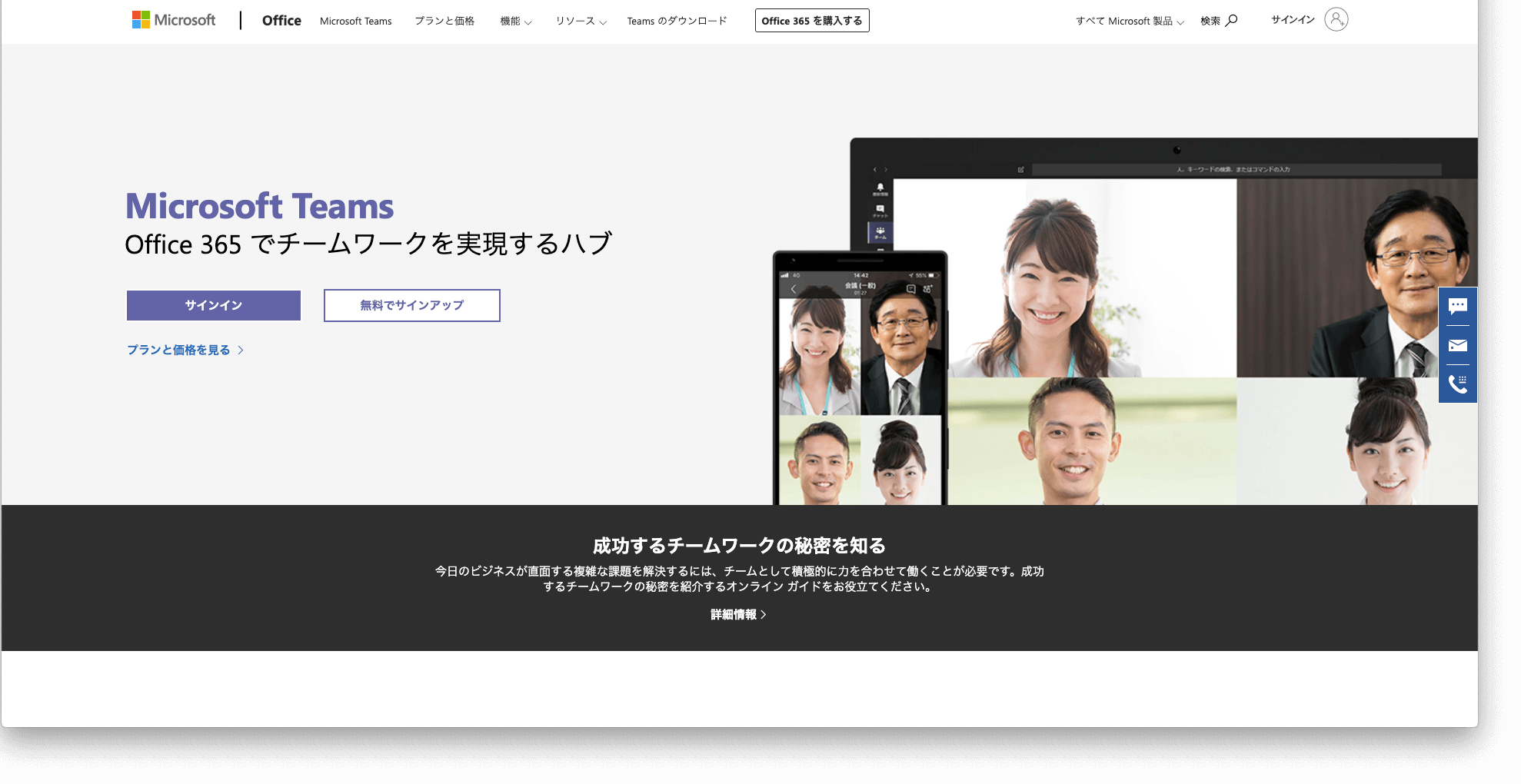
Task: Open the すべて Microsoft 製品 dropdown
Action: (x=1129, y=22)
